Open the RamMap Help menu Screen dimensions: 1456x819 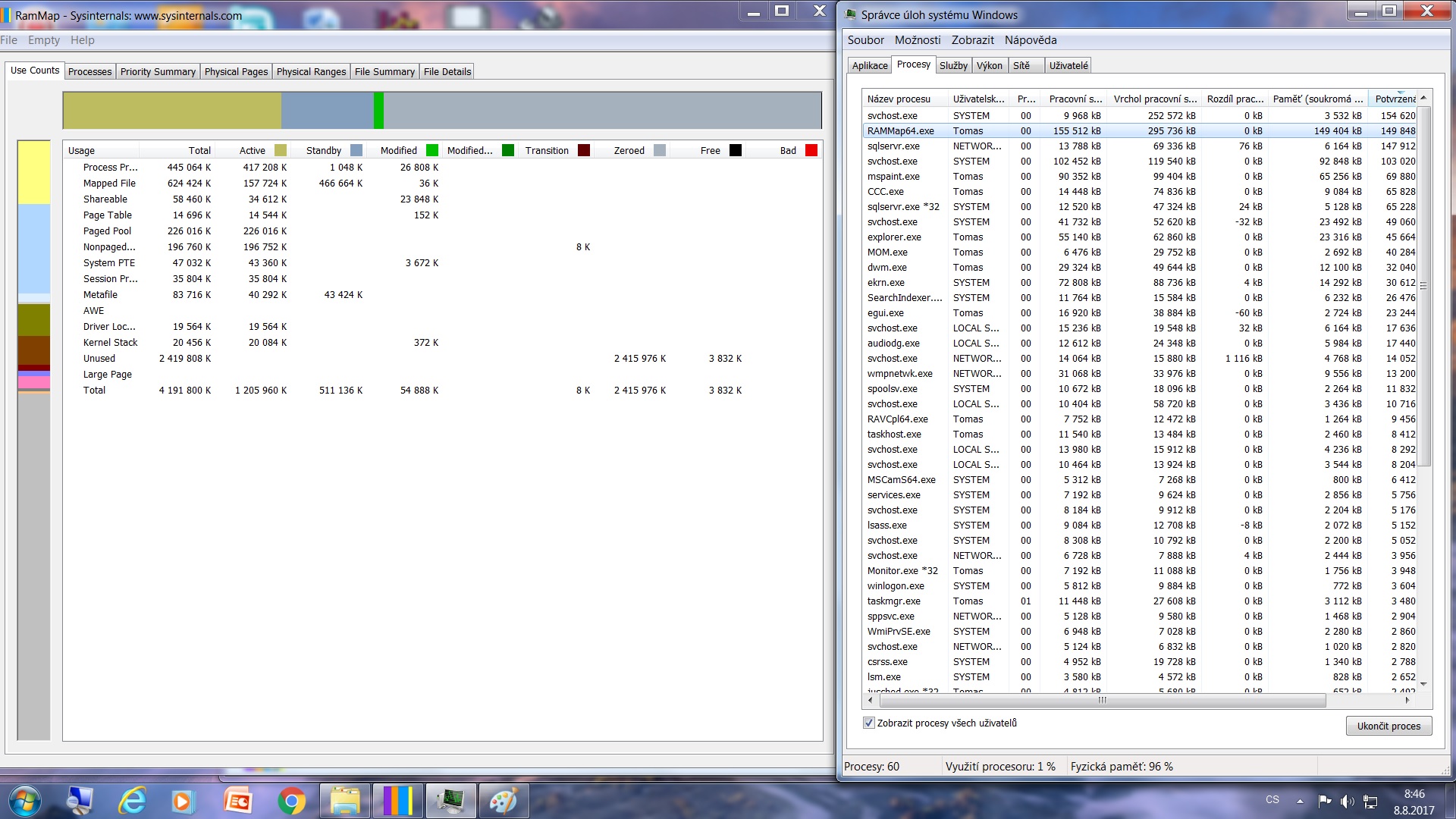(x=83, y=40)
